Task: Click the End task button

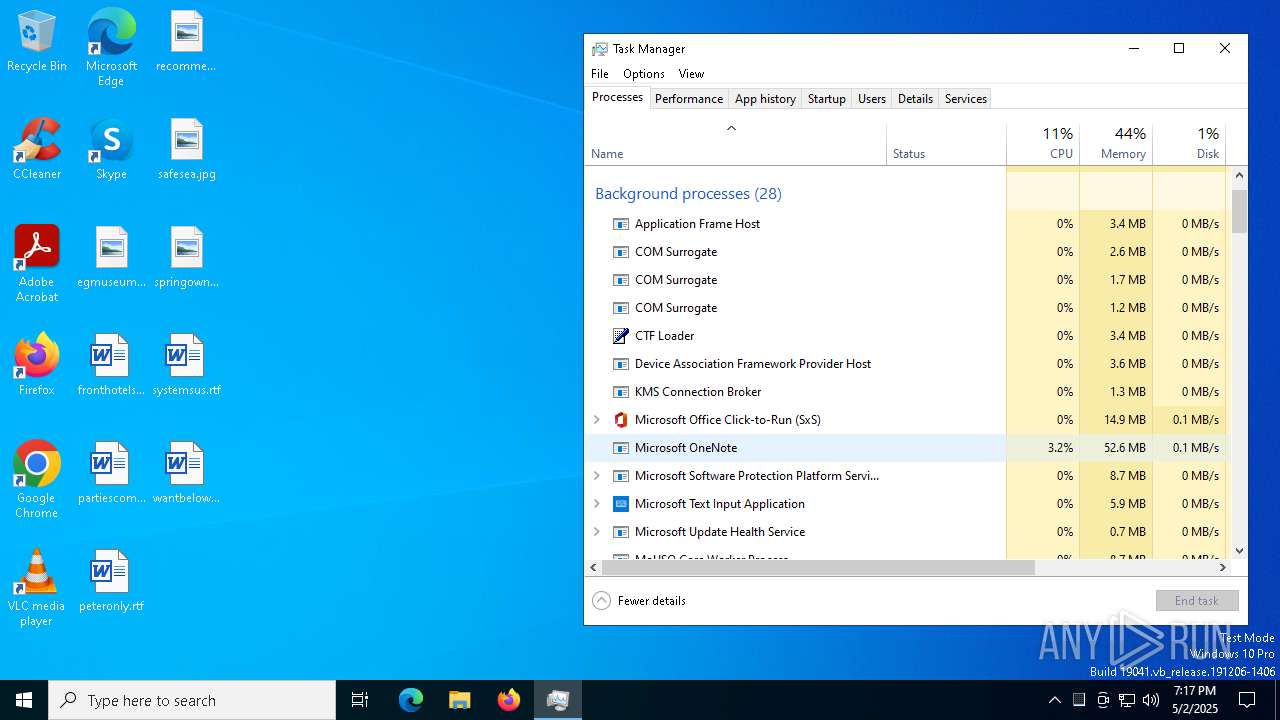Action: click(x=1197, y=600)
